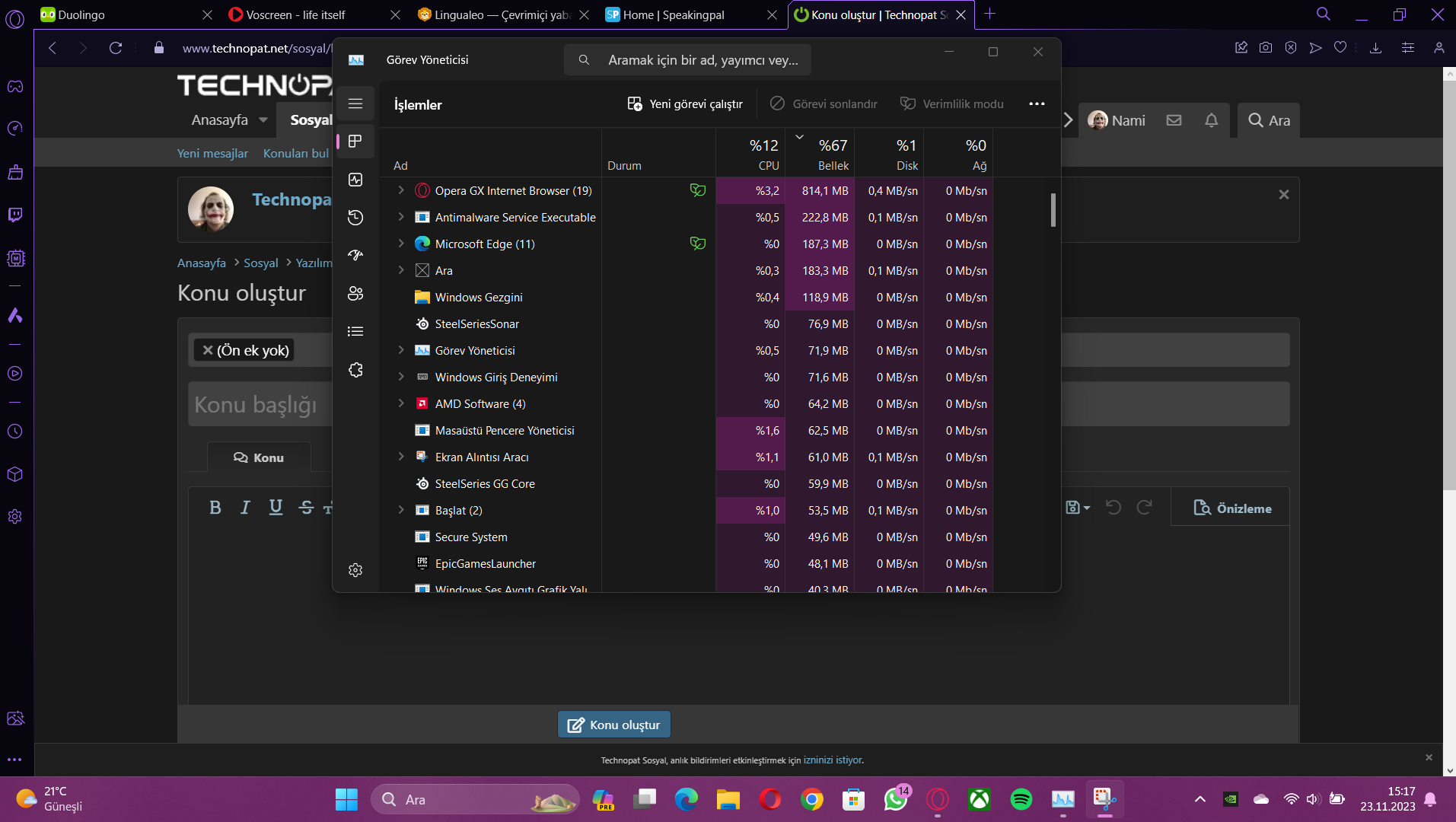Expand Başlat process group
The width and height of the screenshot is (1456, 822).
[x=401, y=510]
